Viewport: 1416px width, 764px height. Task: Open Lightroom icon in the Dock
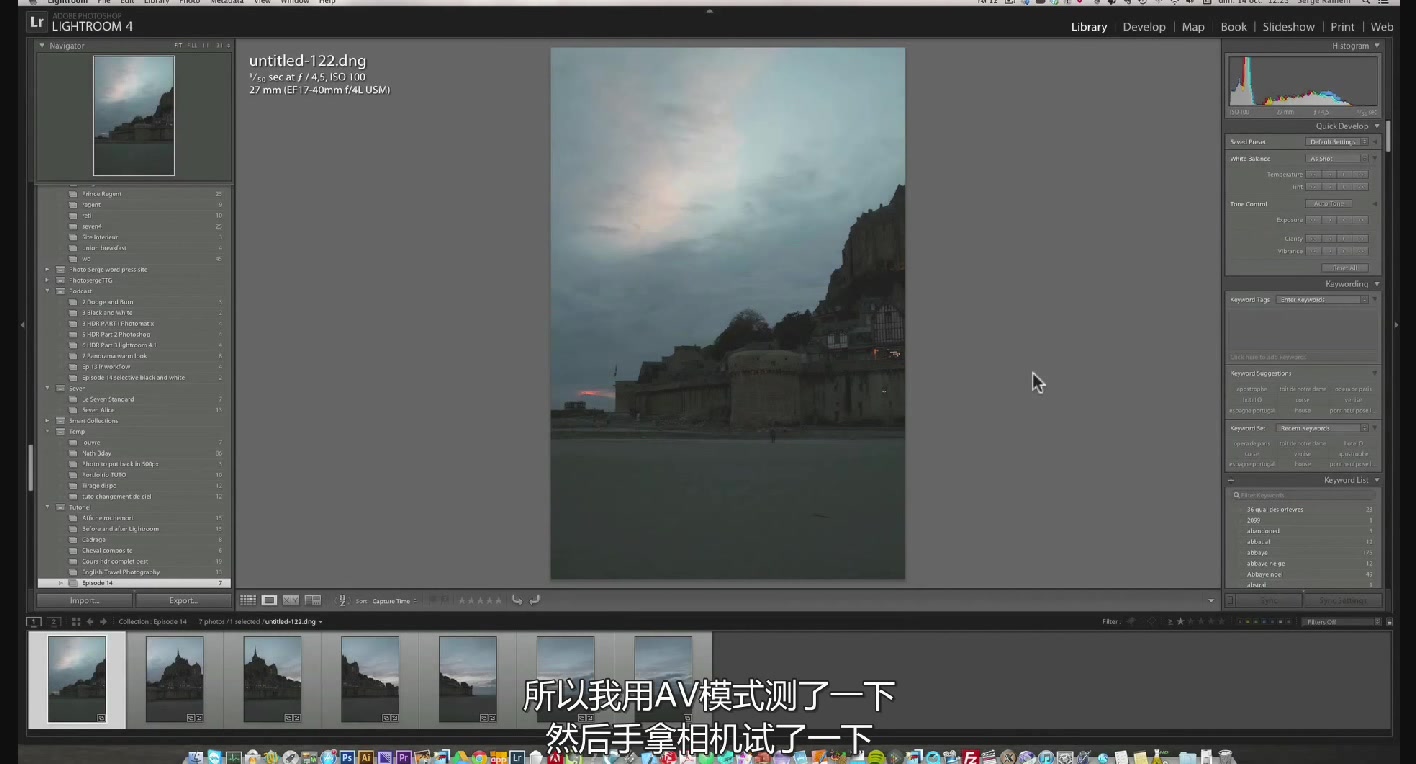pos(517,757)
